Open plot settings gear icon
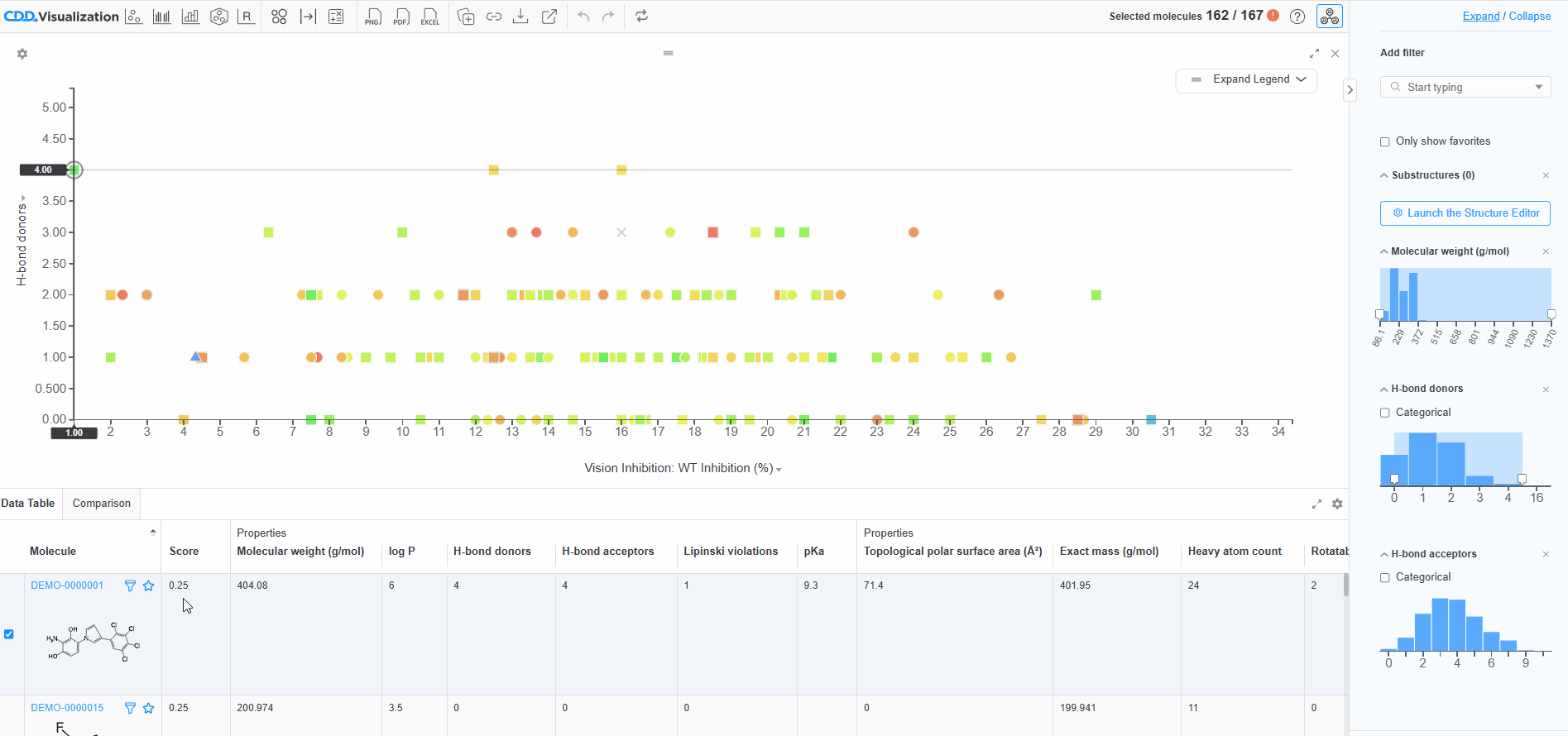Image resolution: width=1568 pixels, height=736 pixels. tap(22, 54)
